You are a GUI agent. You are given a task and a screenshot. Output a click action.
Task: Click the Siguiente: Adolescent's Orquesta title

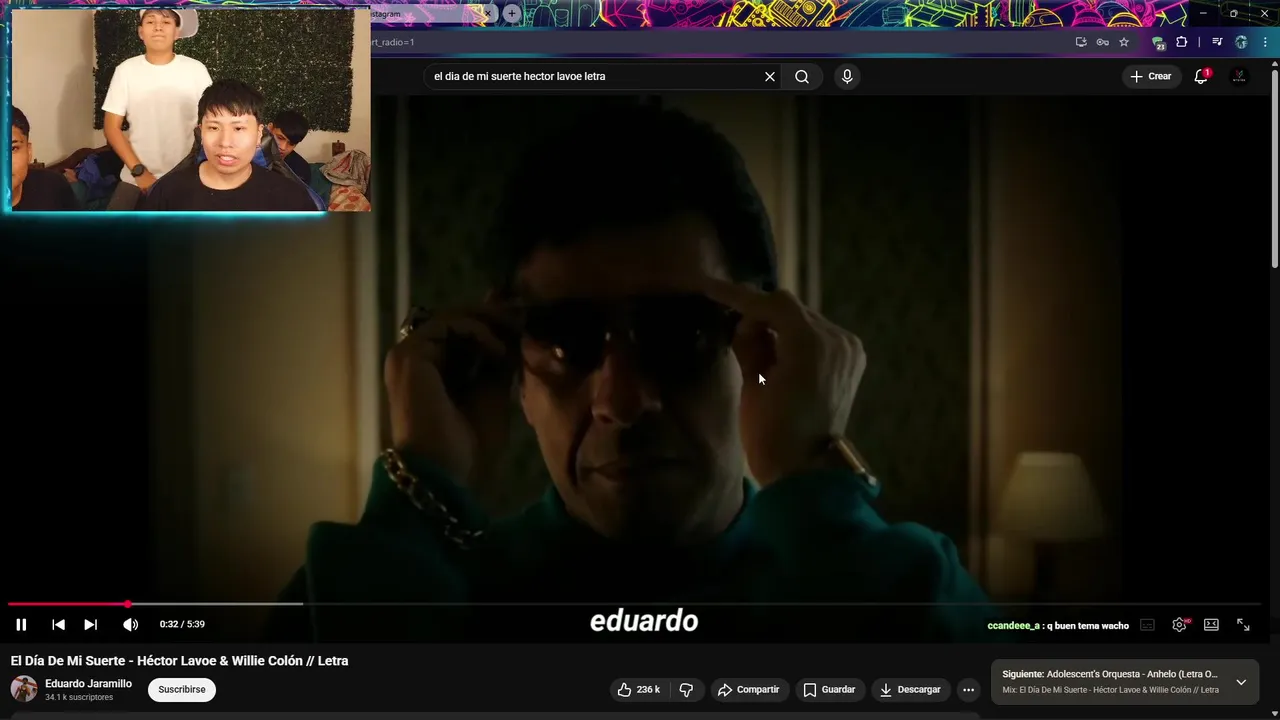(1110, 674)
